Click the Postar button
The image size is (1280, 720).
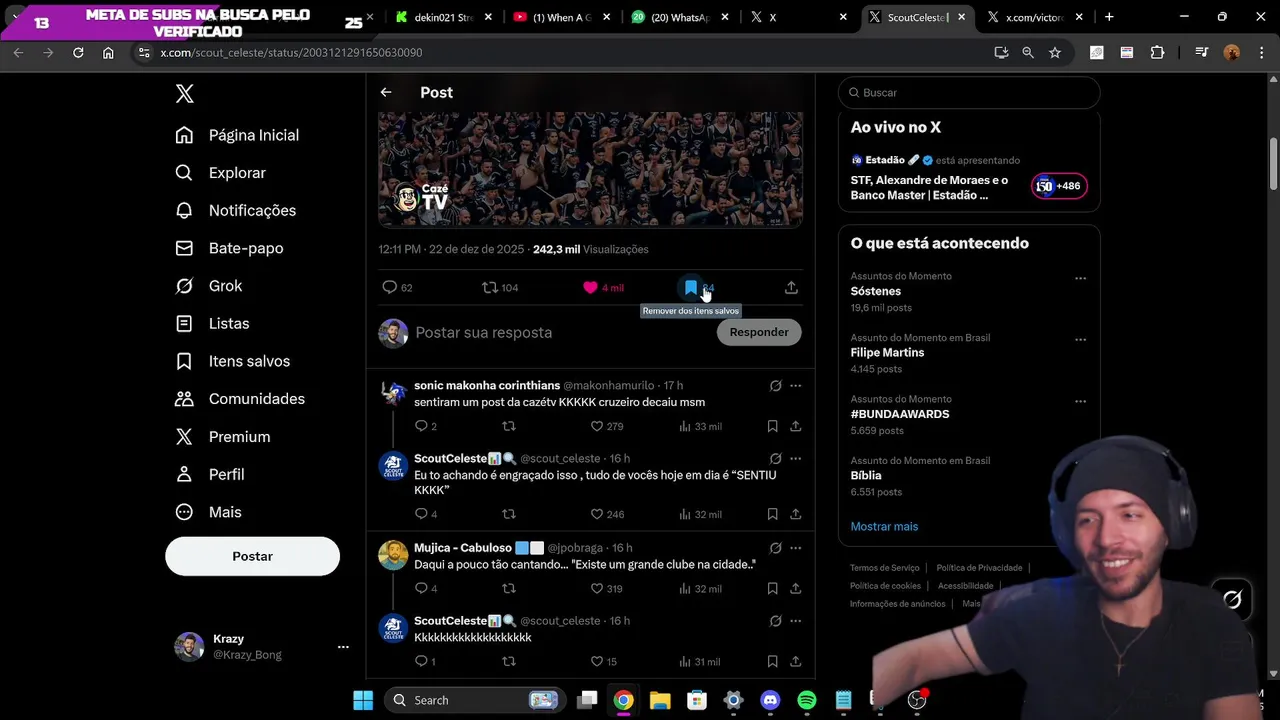(x=252, y=556)
